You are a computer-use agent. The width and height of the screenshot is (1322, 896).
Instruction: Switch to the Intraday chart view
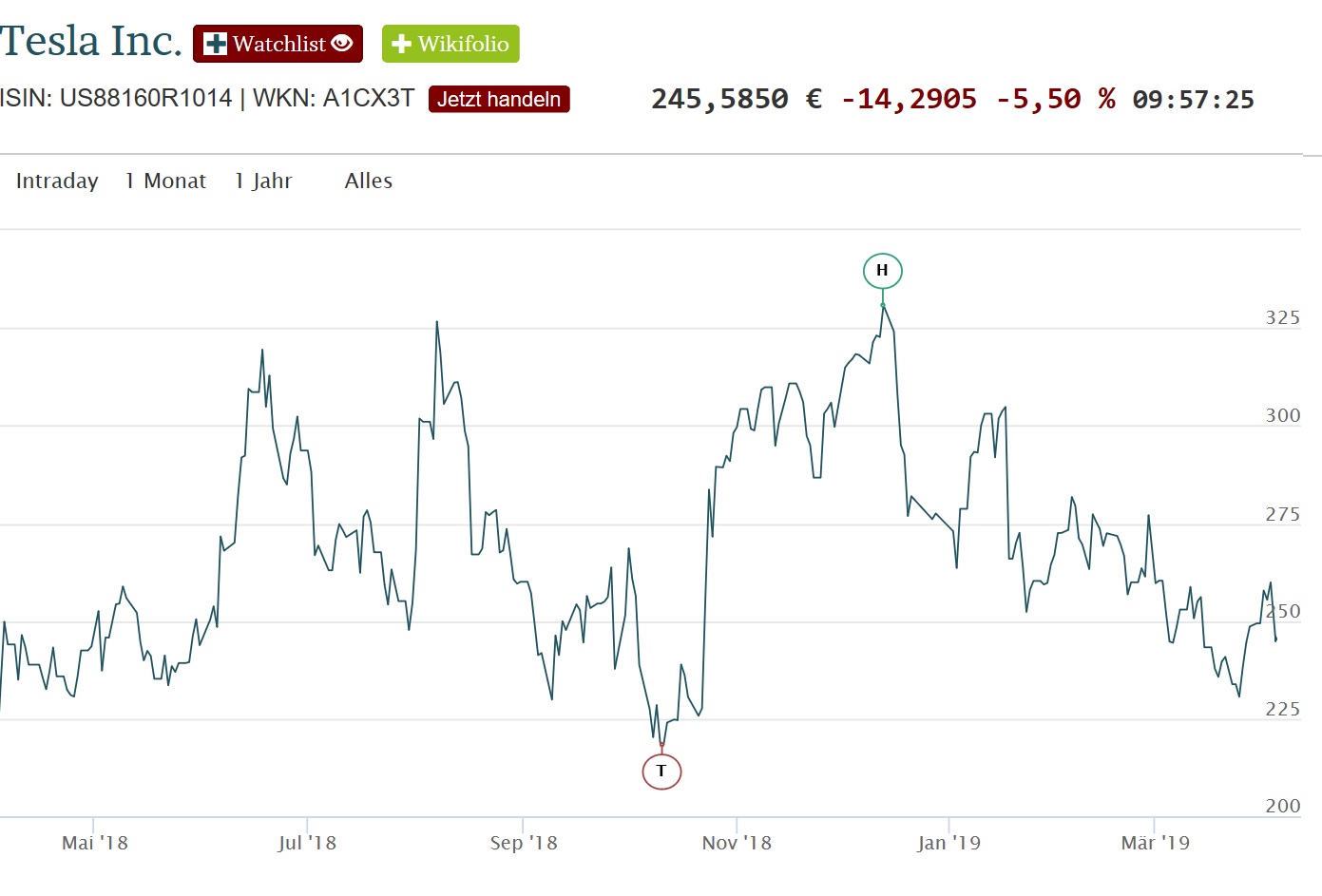(56, 181)
